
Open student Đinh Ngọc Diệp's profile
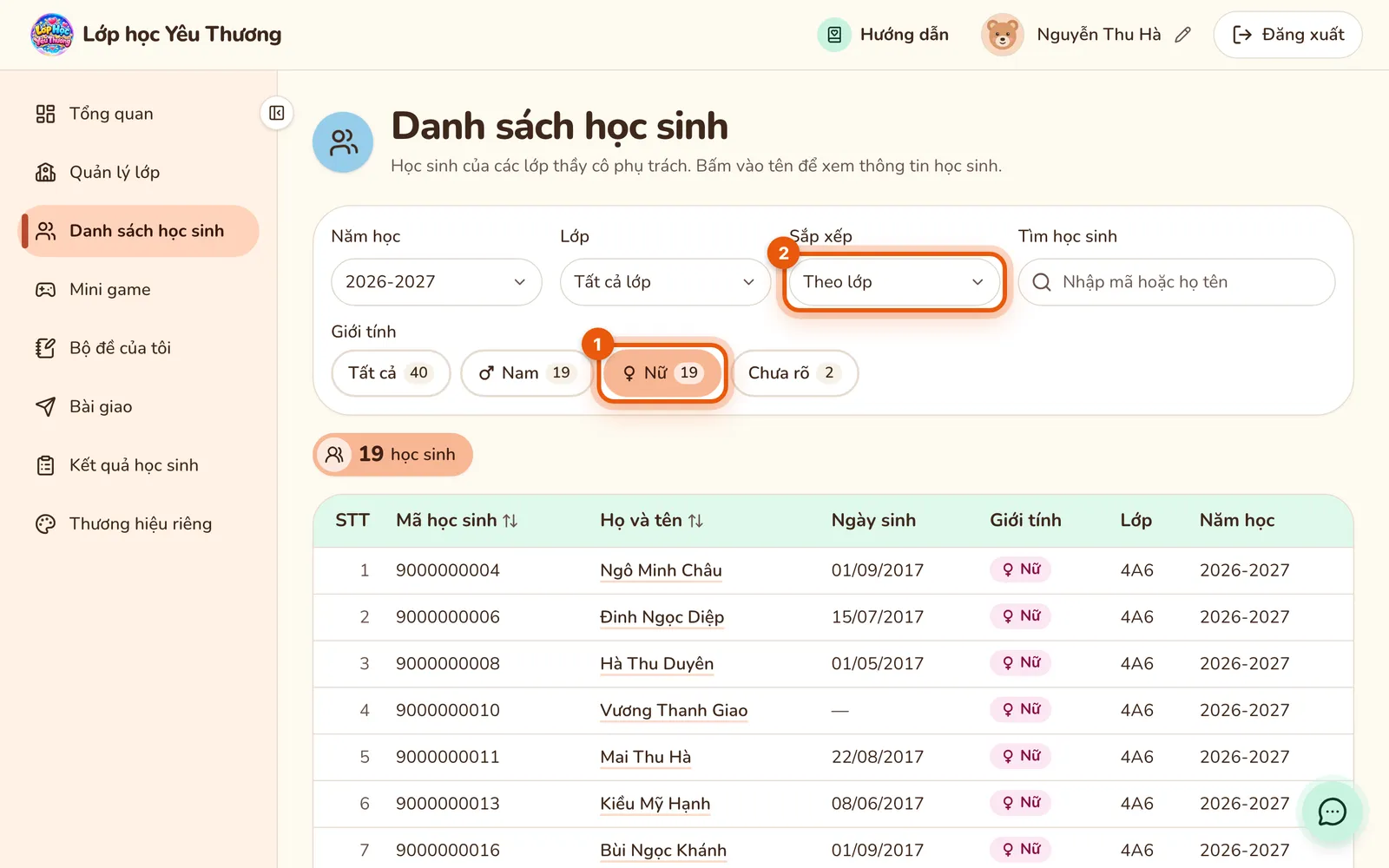click(662, 617)
